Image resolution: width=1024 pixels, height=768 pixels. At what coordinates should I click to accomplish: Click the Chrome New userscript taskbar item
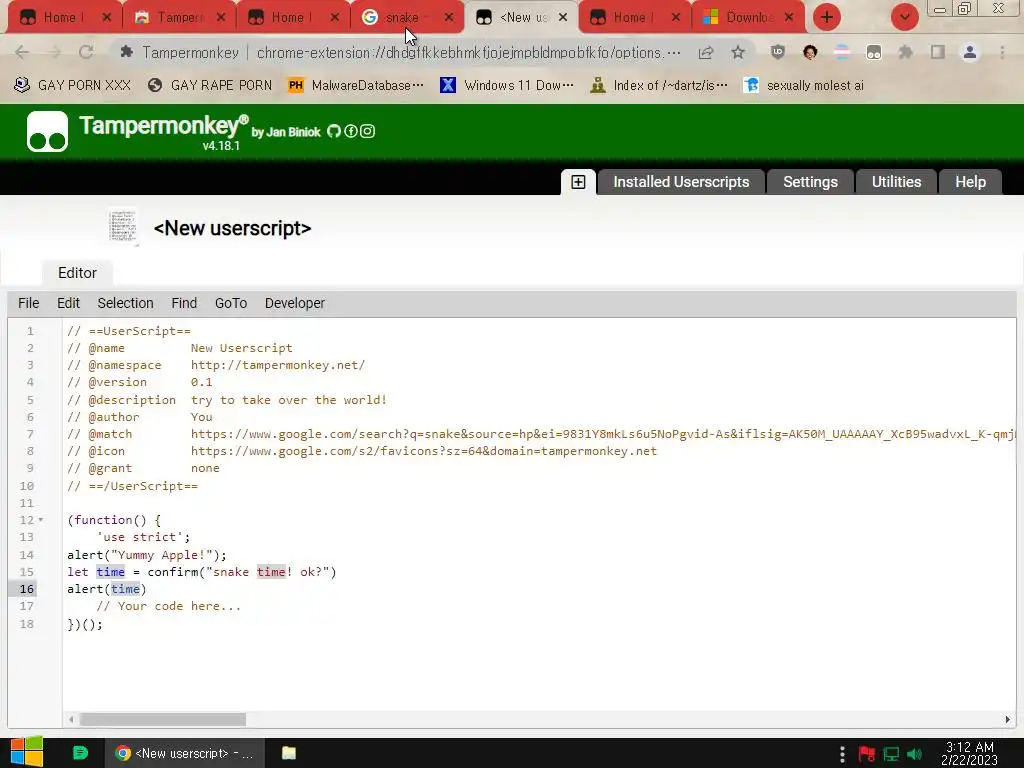tap(184, 753)
